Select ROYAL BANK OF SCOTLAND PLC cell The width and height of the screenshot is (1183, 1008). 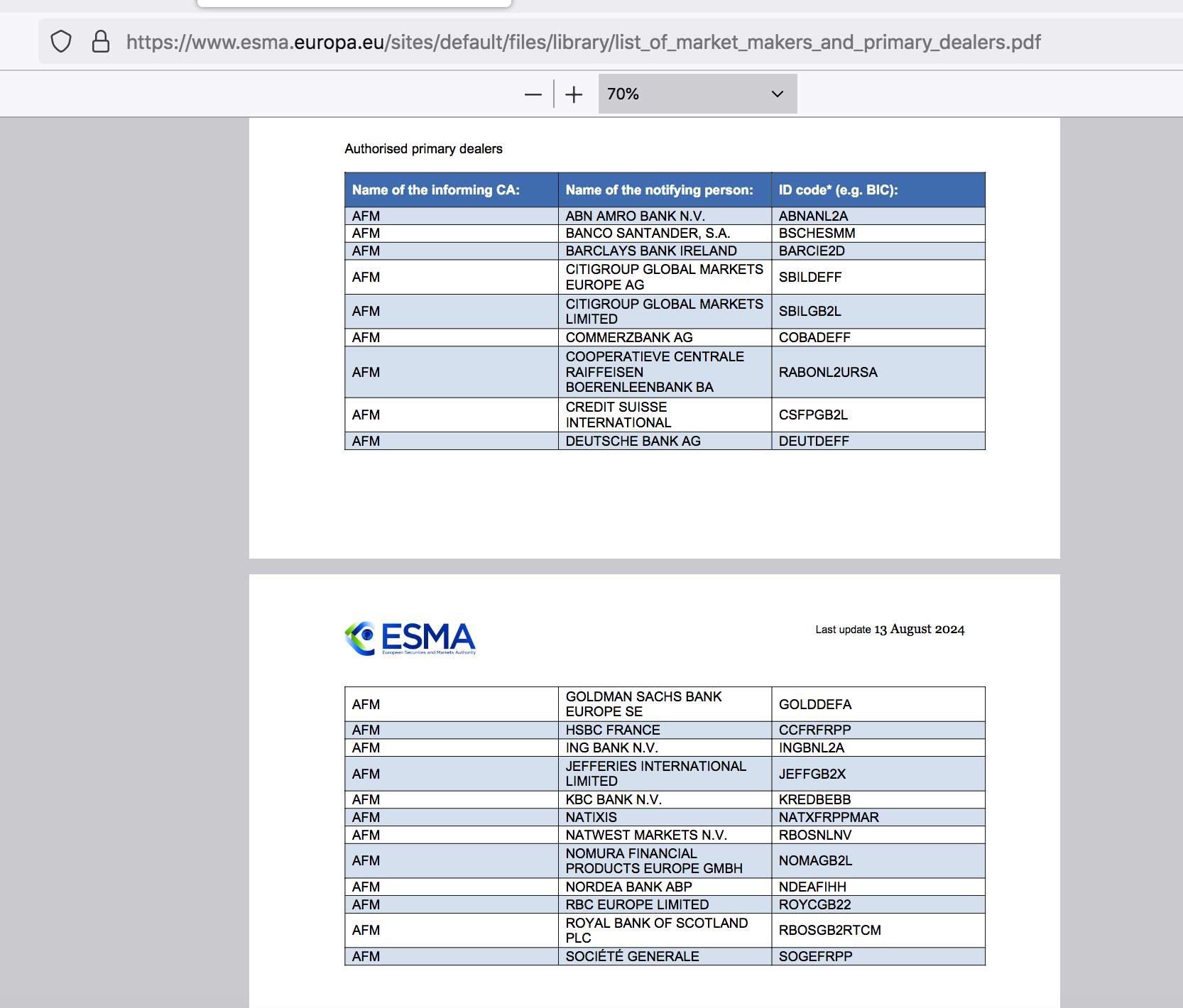point(665,930)
